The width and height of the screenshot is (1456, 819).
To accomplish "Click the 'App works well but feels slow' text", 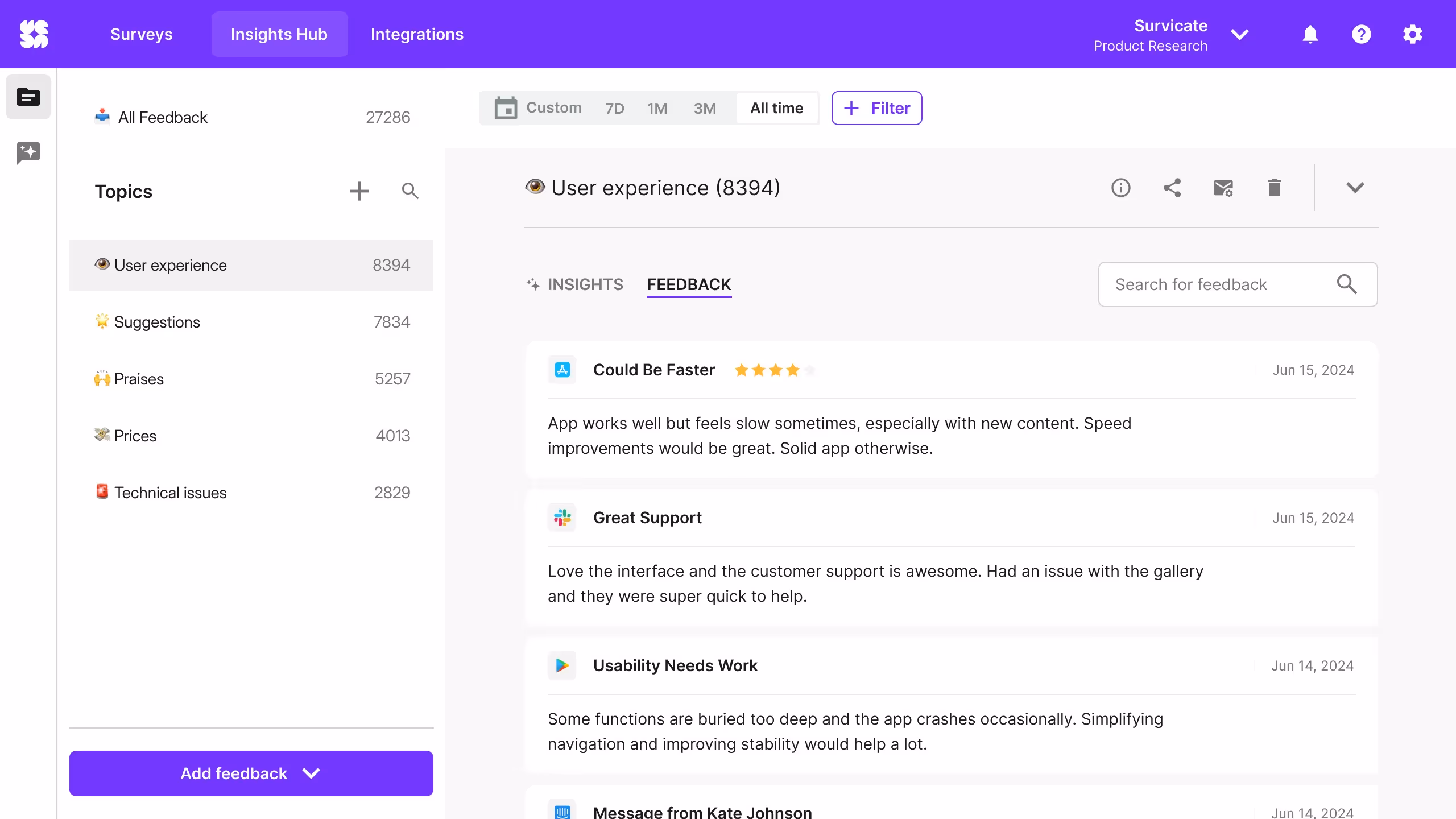I will (839, 436).
